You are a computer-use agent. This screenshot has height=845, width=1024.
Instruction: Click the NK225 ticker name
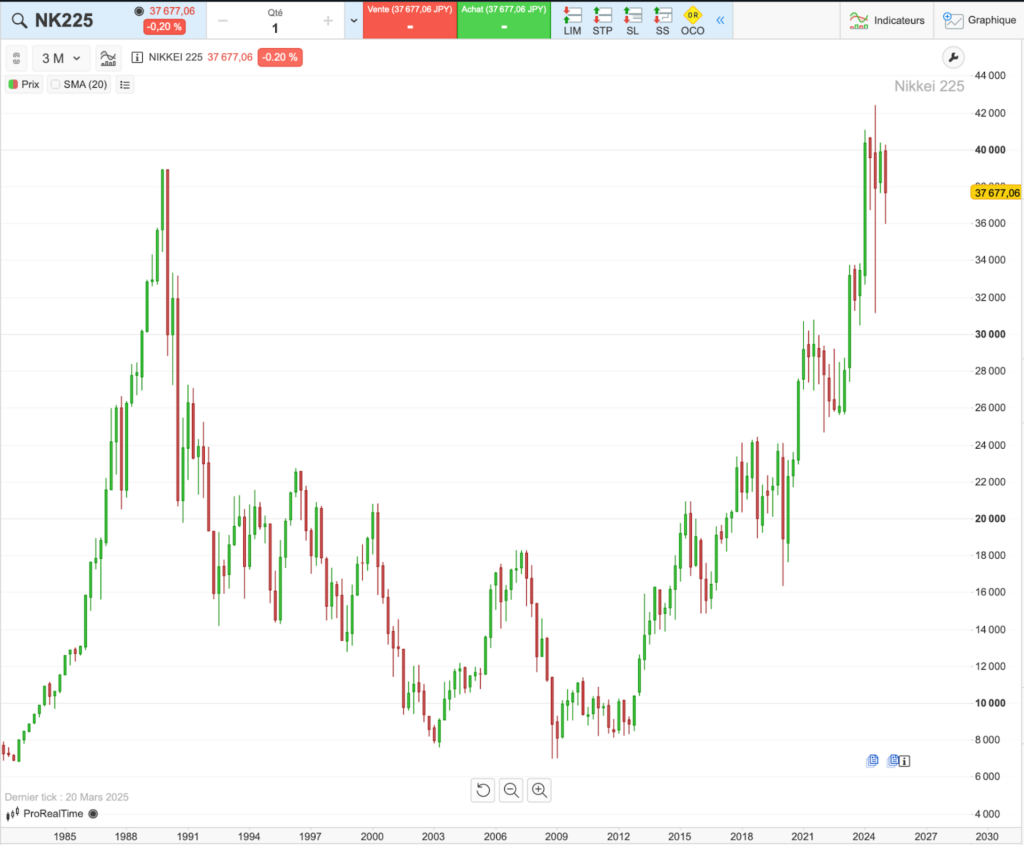coord(64,20)
